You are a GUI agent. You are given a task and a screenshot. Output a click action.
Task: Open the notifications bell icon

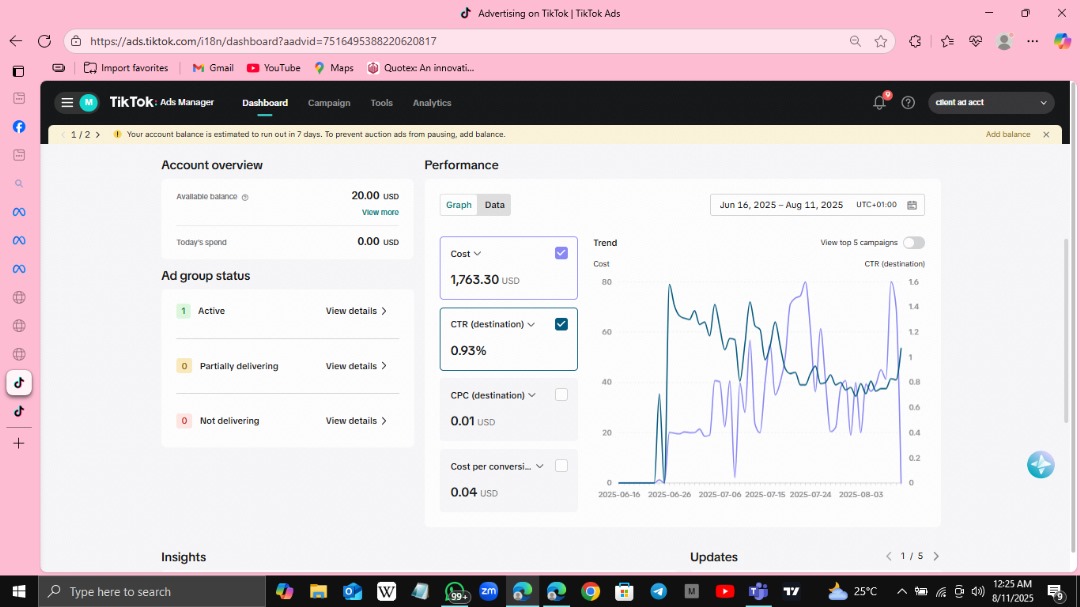click(x=879, y=102)
